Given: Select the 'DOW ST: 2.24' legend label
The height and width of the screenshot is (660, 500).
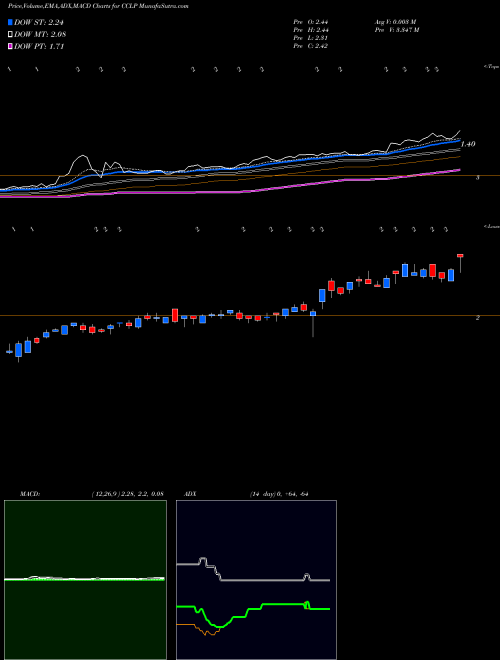Looking at the screenshot, I should tap(39, 23).
